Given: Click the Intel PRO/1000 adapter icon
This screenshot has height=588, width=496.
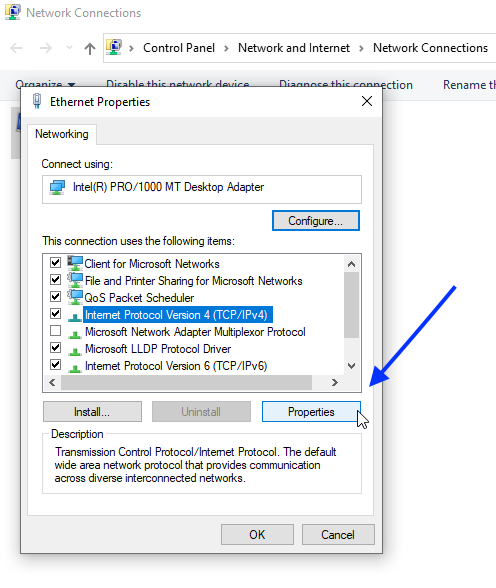Looking at the screenshot, I should pyautogui.click(x=57, y=187).
